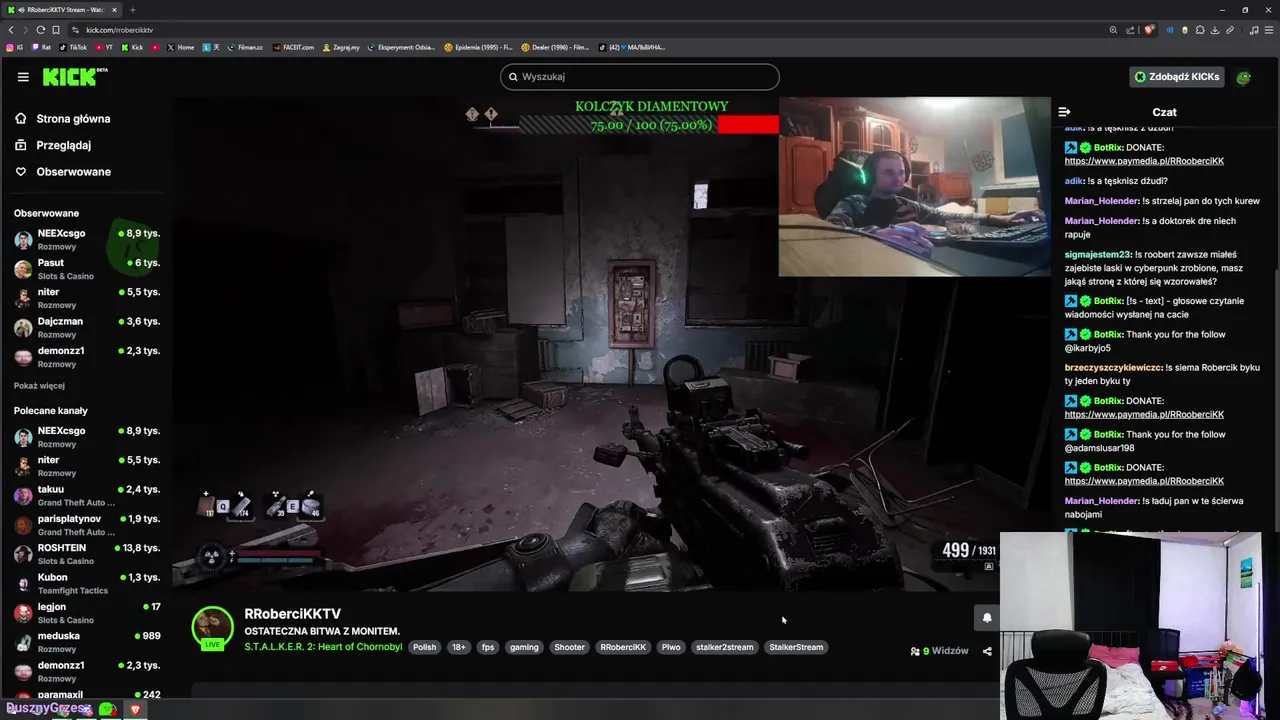Image resolution: width=1280 pixels, height=720 pixels.
Task: Open takuu in Polecane kanały
Action: 86,496
